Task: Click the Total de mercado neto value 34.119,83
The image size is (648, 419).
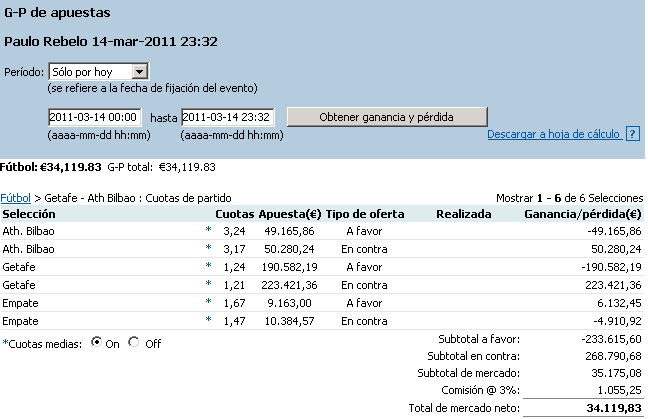Action: 614,408
